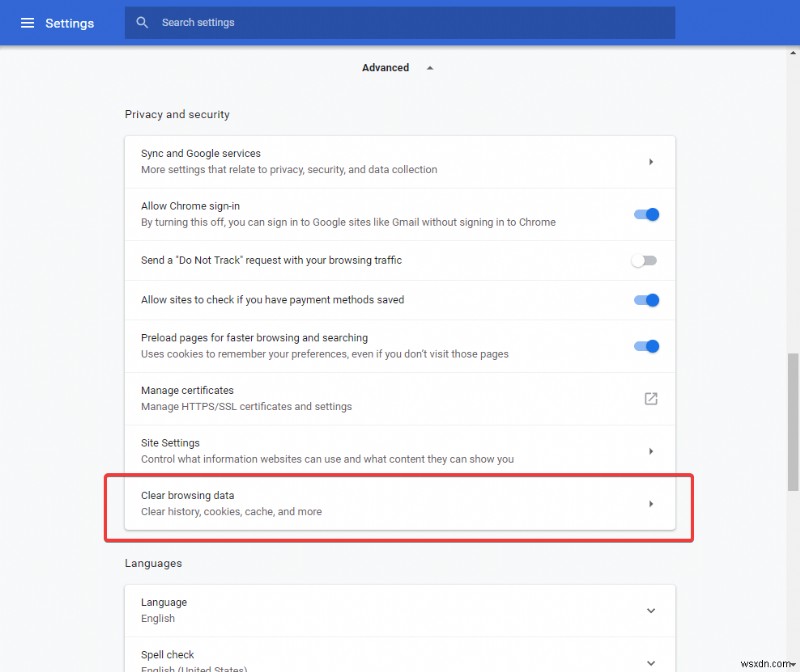The image size is (800, 672).
Task: Disable Allow Chrome sign-in
Action: pos(645,214)
